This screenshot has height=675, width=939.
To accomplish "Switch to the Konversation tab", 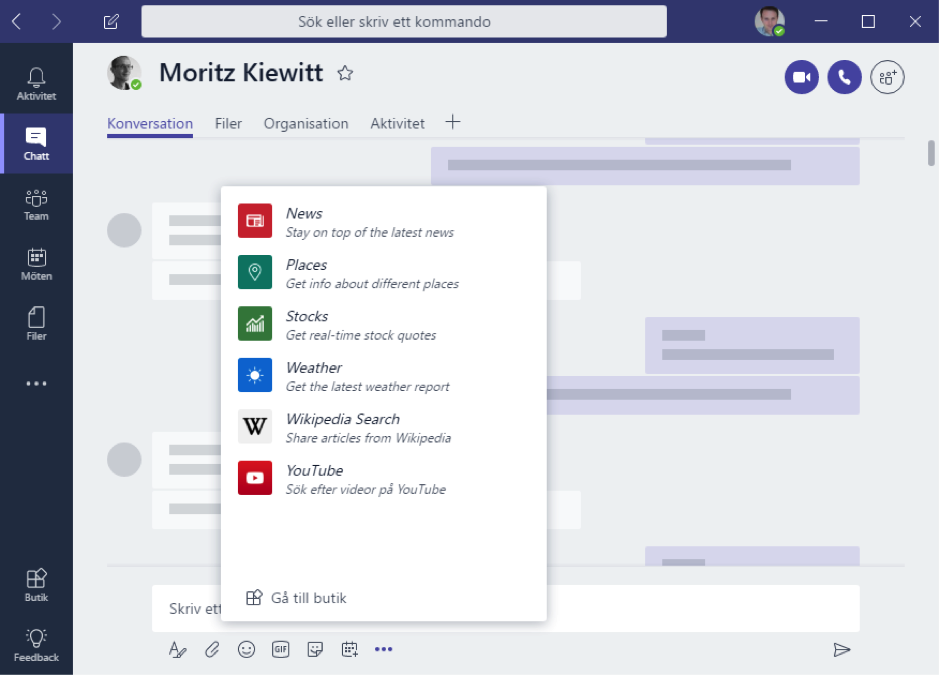I will 150,123.
